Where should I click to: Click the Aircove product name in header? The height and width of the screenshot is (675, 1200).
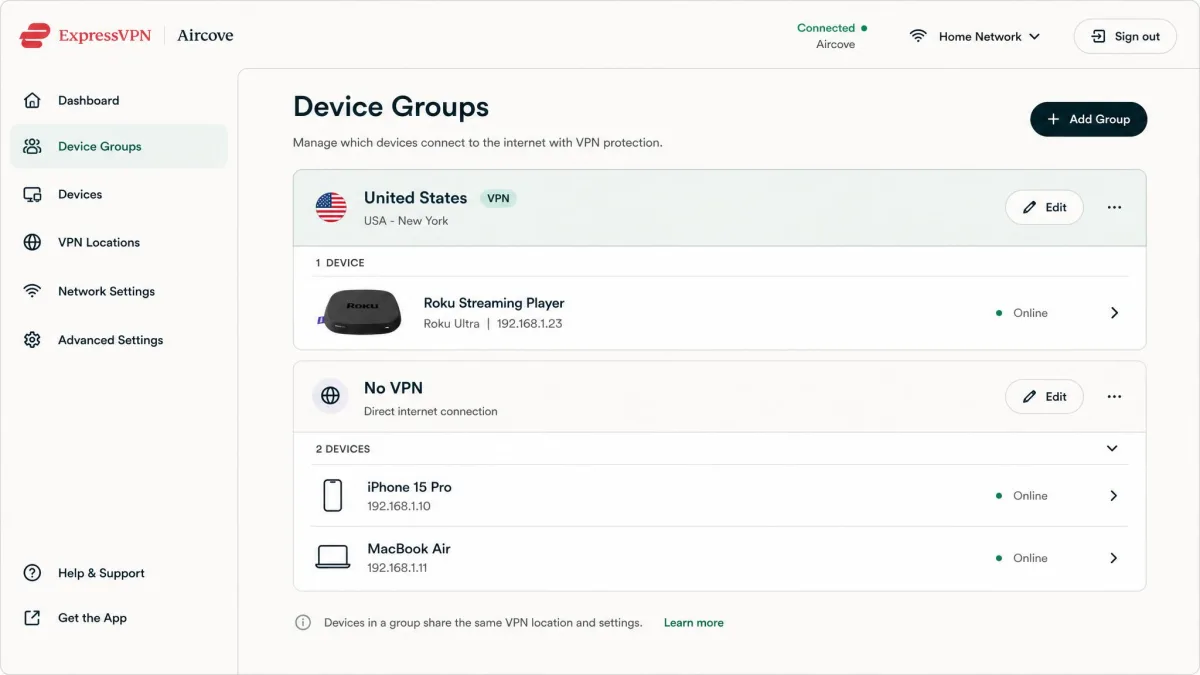[x=205, y=35]
